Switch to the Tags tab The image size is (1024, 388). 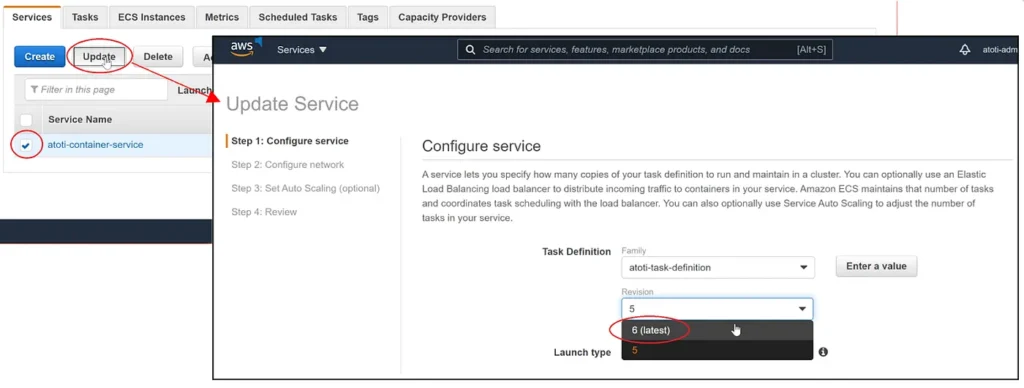(x=368, y=18)
